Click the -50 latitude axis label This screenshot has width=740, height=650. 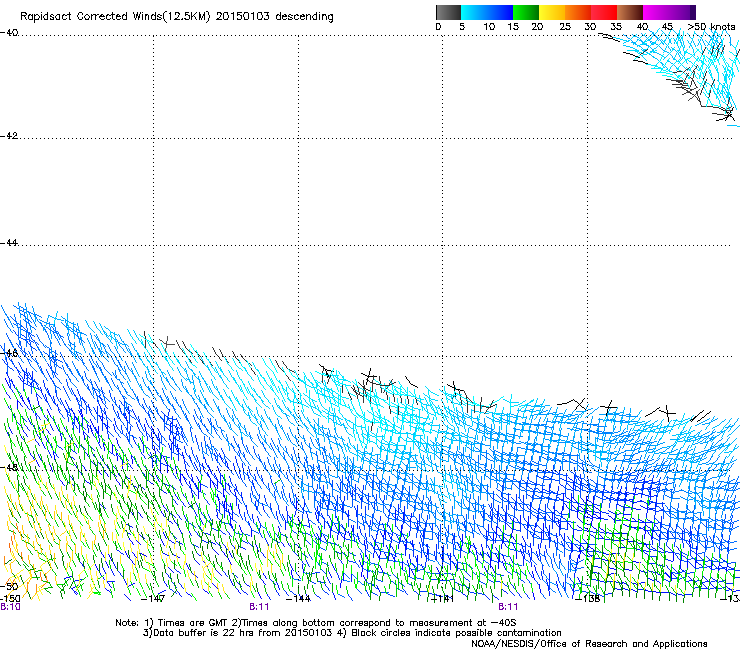(x=9, y=586)
